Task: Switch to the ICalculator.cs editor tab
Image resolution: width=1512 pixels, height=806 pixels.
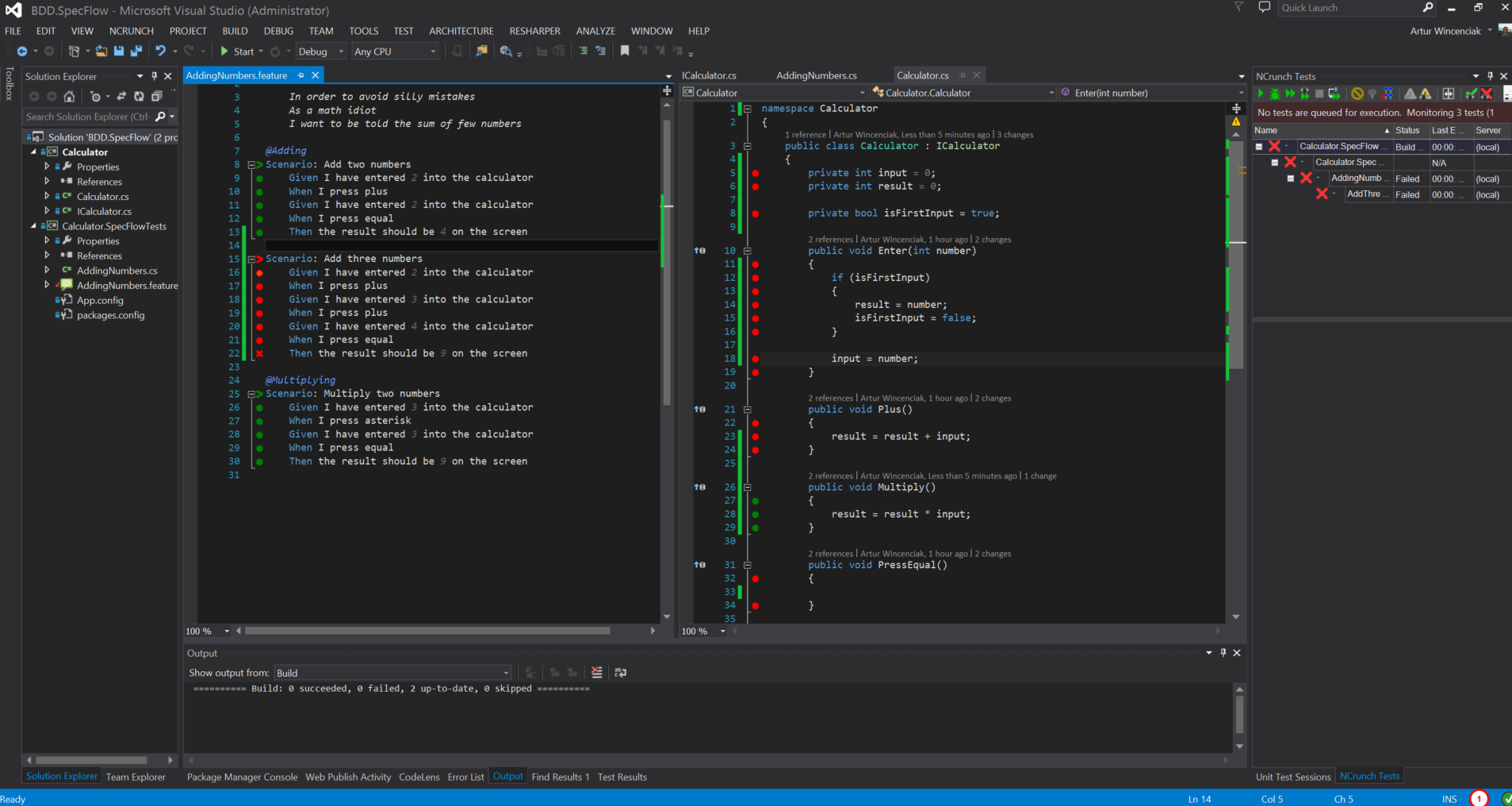Action: coord(710,75)
